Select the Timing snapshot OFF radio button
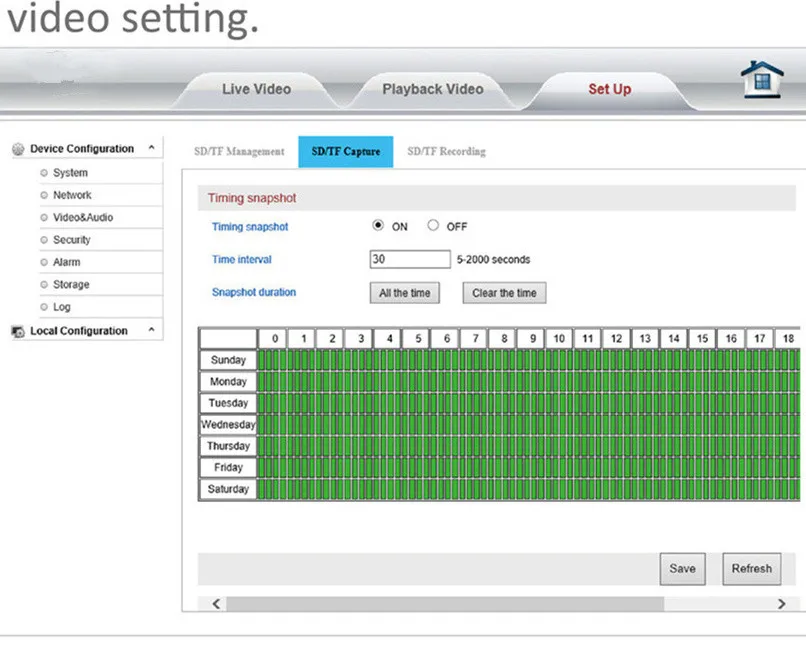Screen dimensions: 806x652 click(433, 225)
